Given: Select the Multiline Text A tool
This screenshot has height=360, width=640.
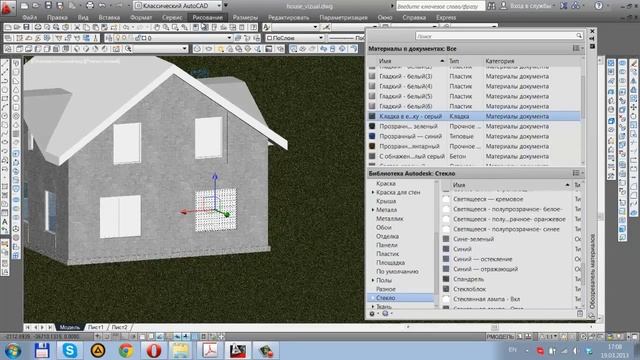Looking at the screenshot, I should [x=5, y=222].
